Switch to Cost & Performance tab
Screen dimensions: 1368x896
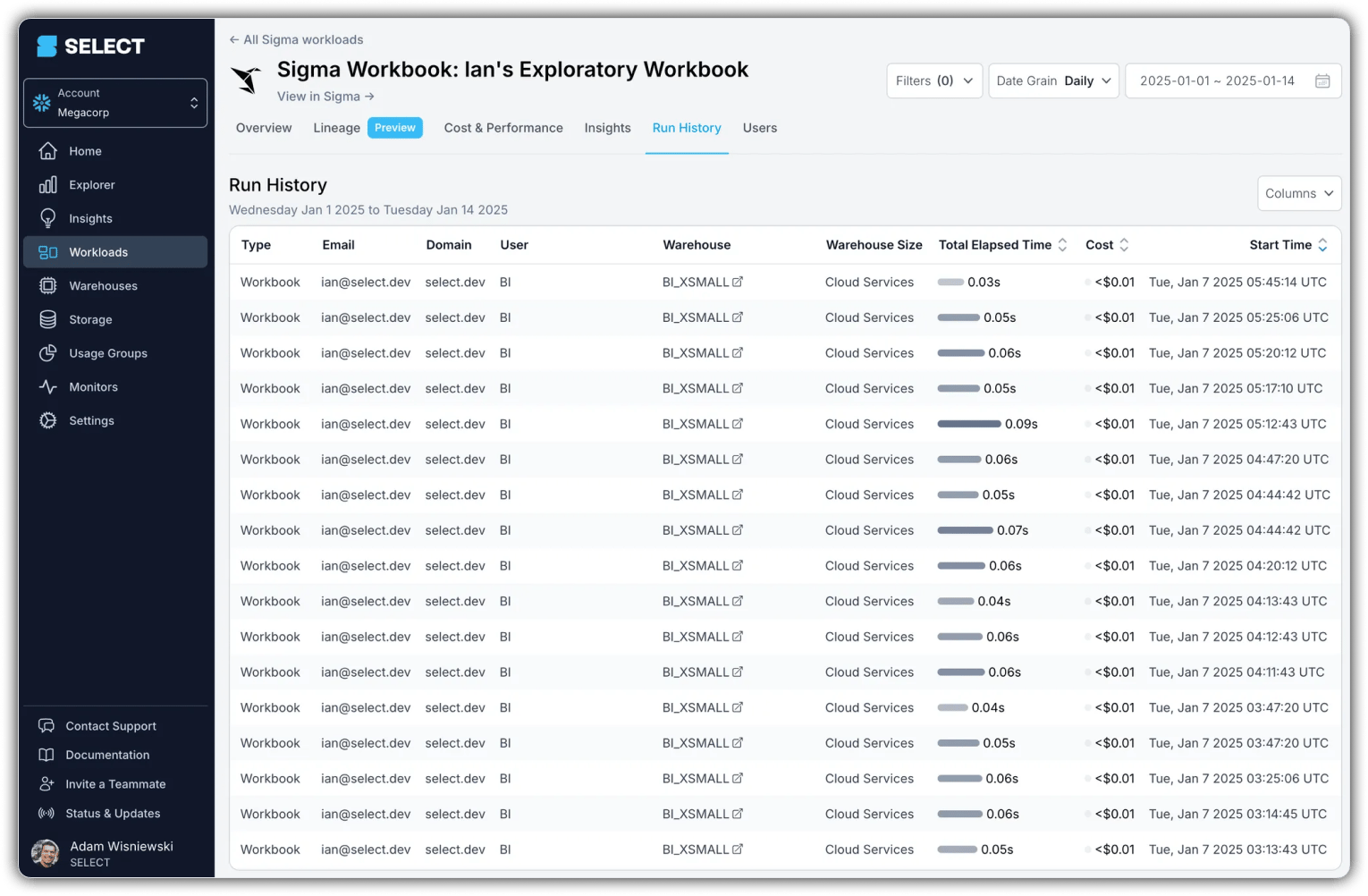click(x=503, y=128)
